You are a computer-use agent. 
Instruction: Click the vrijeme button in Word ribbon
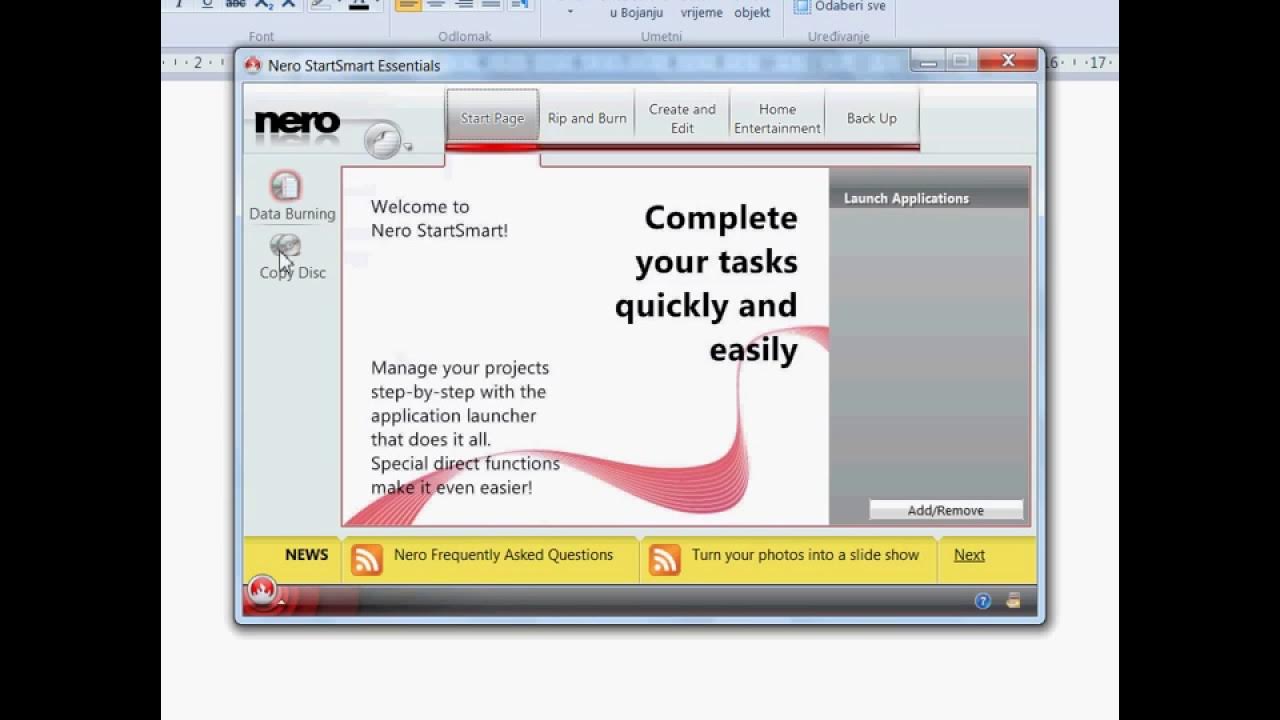(x=701, y=12)
